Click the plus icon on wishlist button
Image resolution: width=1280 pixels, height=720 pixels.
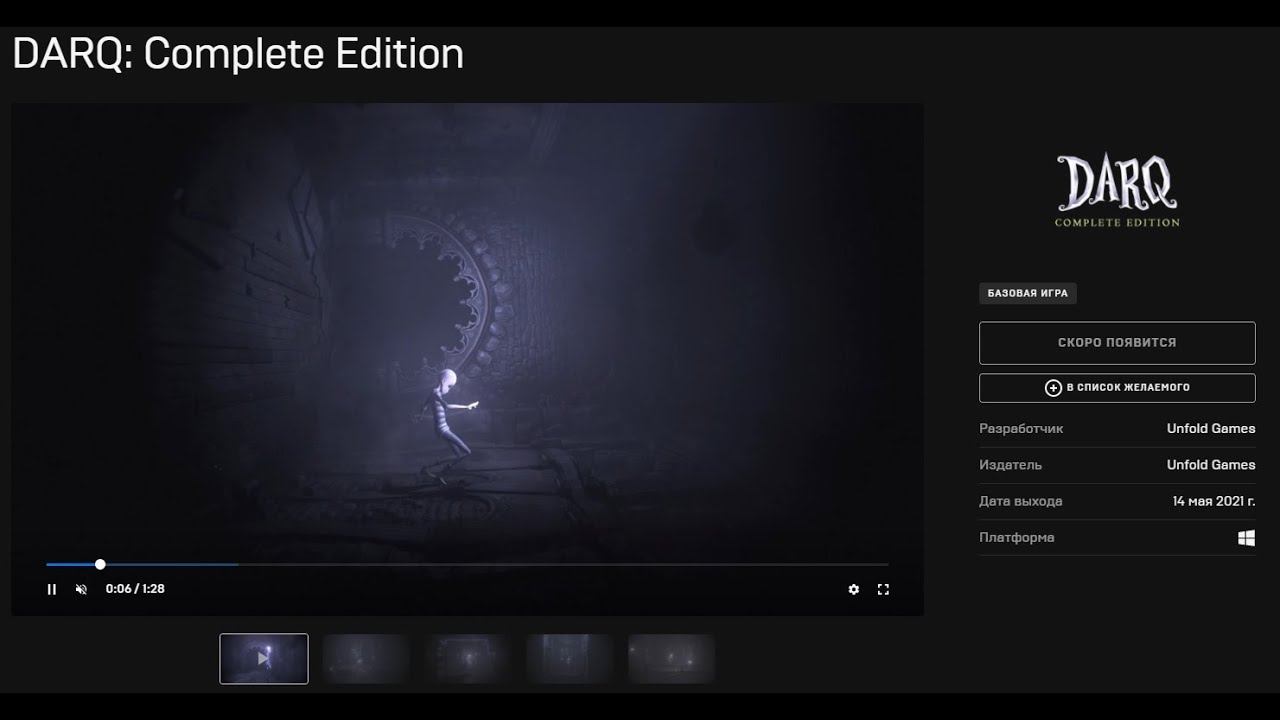pos(1053,388)
